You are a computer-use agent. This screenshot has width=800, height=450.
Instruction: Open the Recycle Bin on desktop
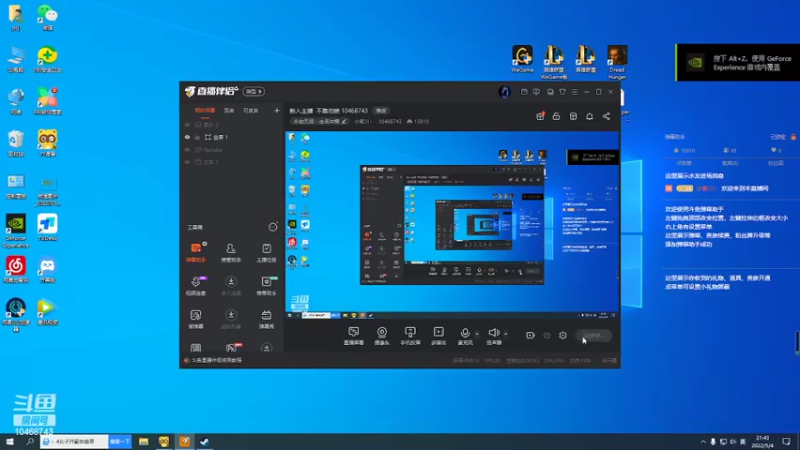[16, 143]
